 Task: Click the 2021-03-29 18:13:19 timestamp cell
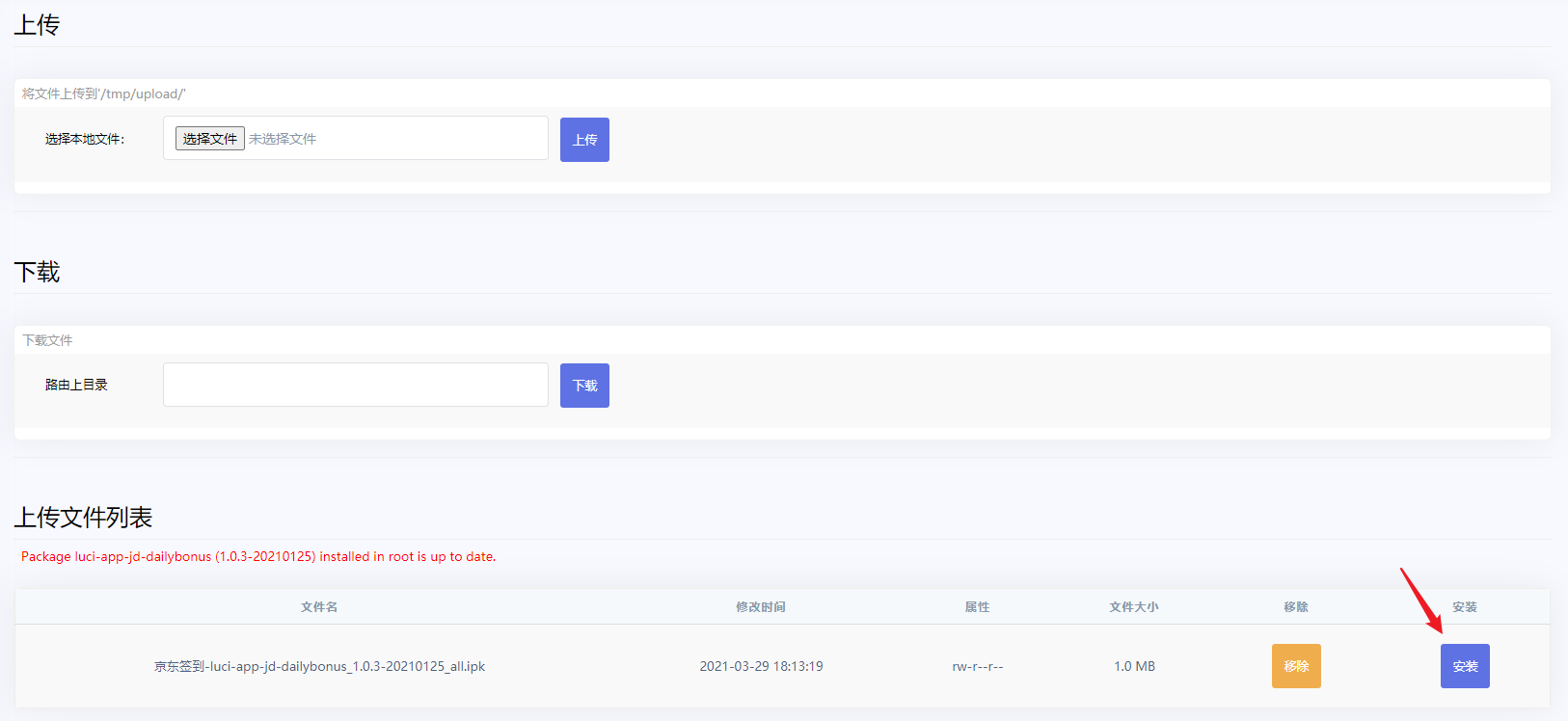point(761,666)
